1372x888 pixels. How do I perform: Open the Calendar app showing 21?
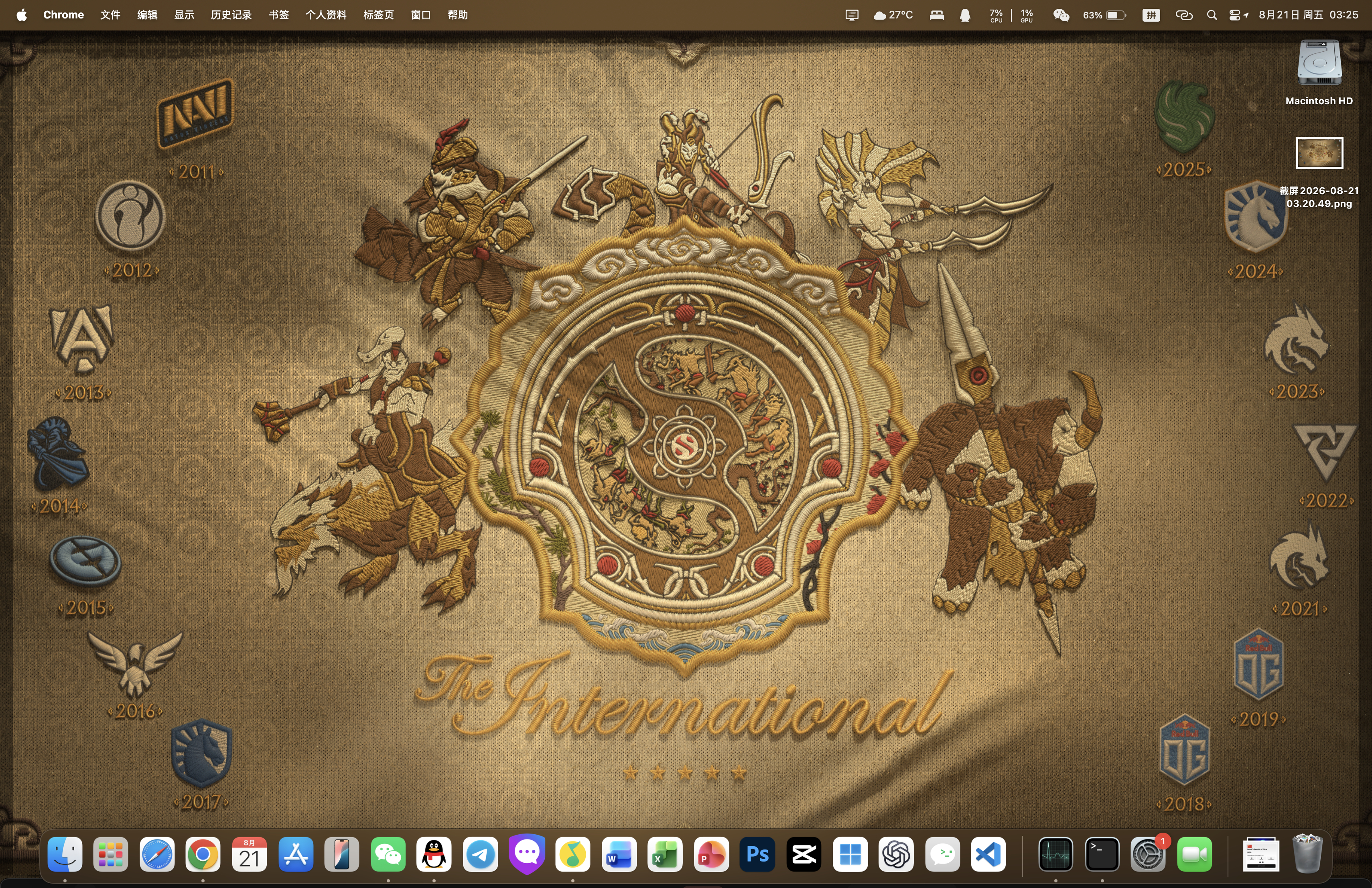coord(249,854)
